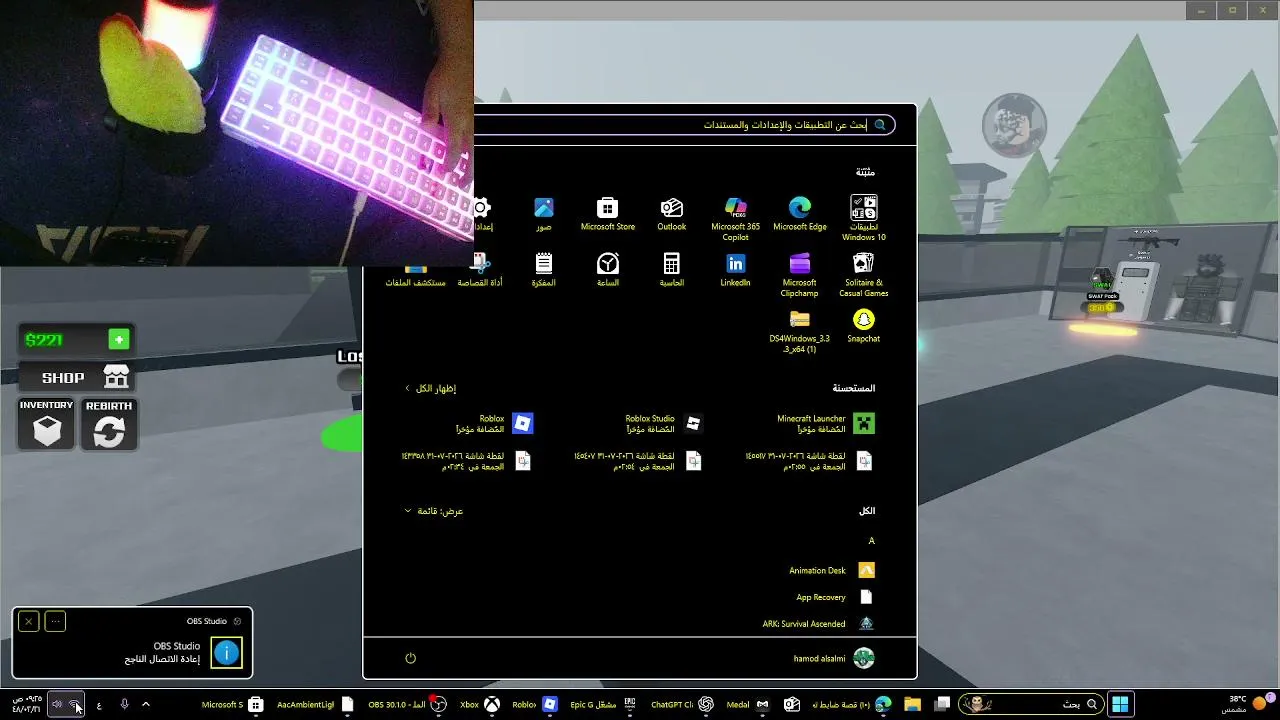Switch to Roblox window on taskbar

pyautogui.click(x=534, y=704)
